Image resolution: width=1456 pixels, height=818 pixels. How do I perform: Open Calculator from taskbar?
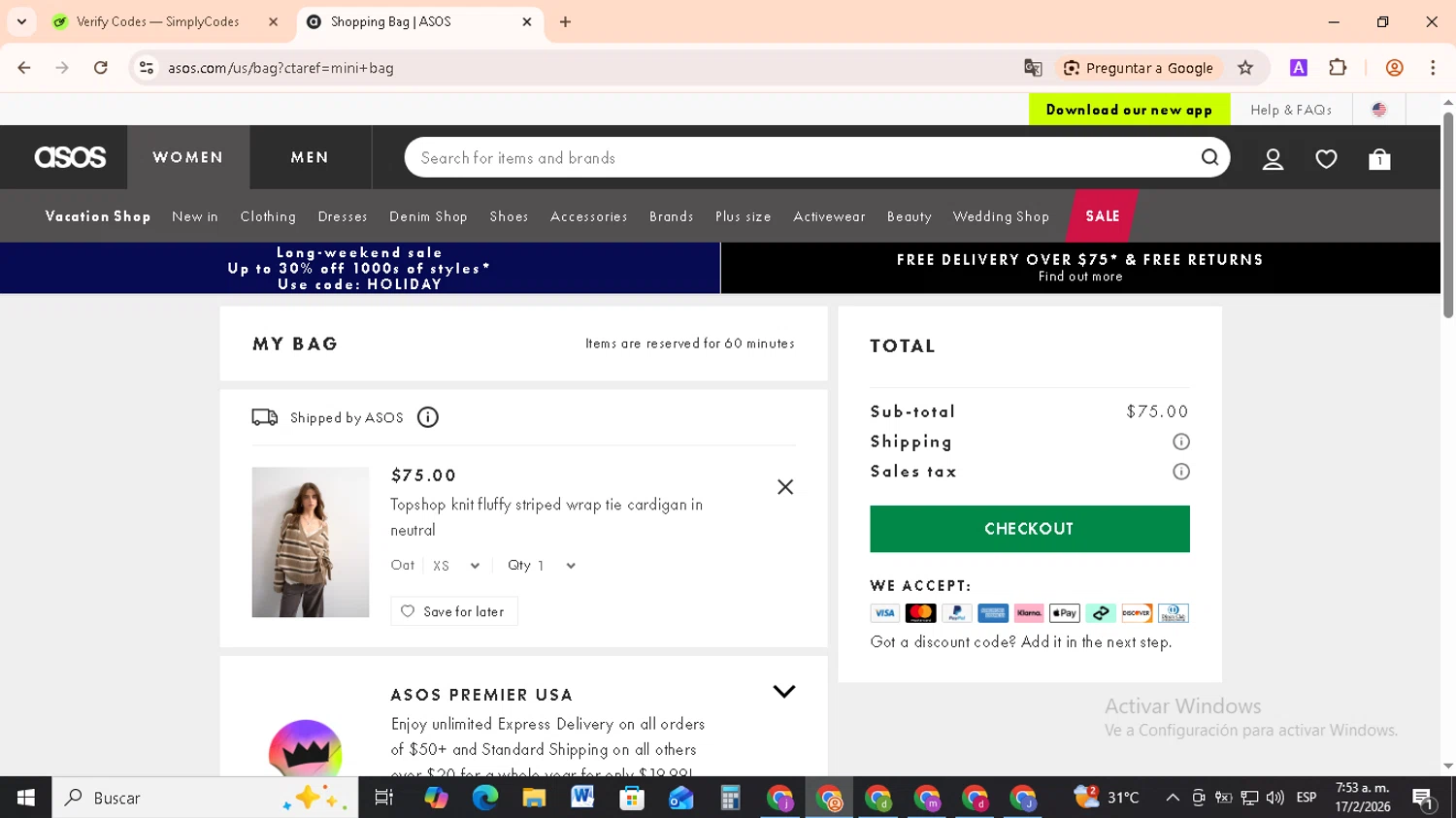[x=730, y=798]
